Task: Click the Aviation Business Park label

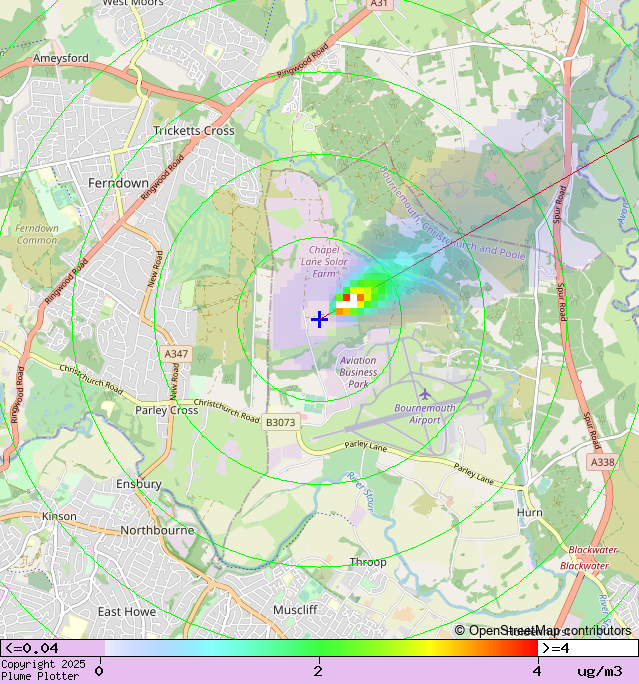Action: [358, 372]
